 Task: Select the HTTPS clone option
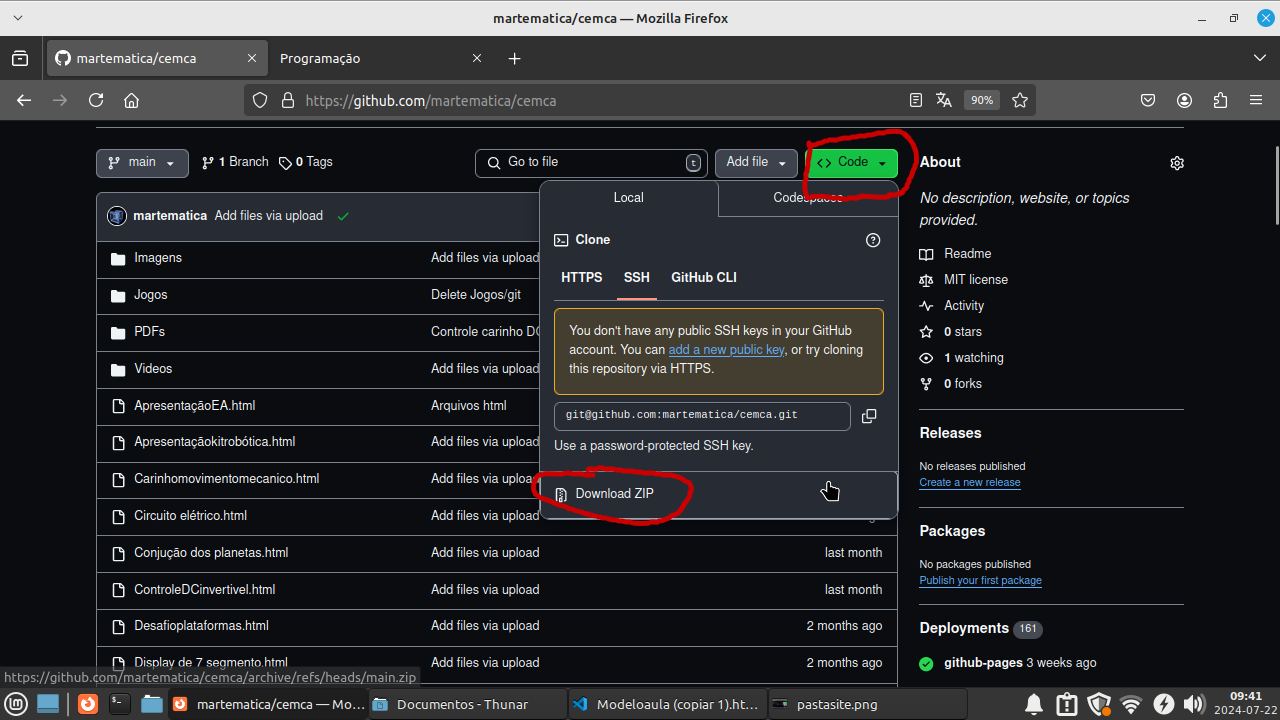point(582,278)
